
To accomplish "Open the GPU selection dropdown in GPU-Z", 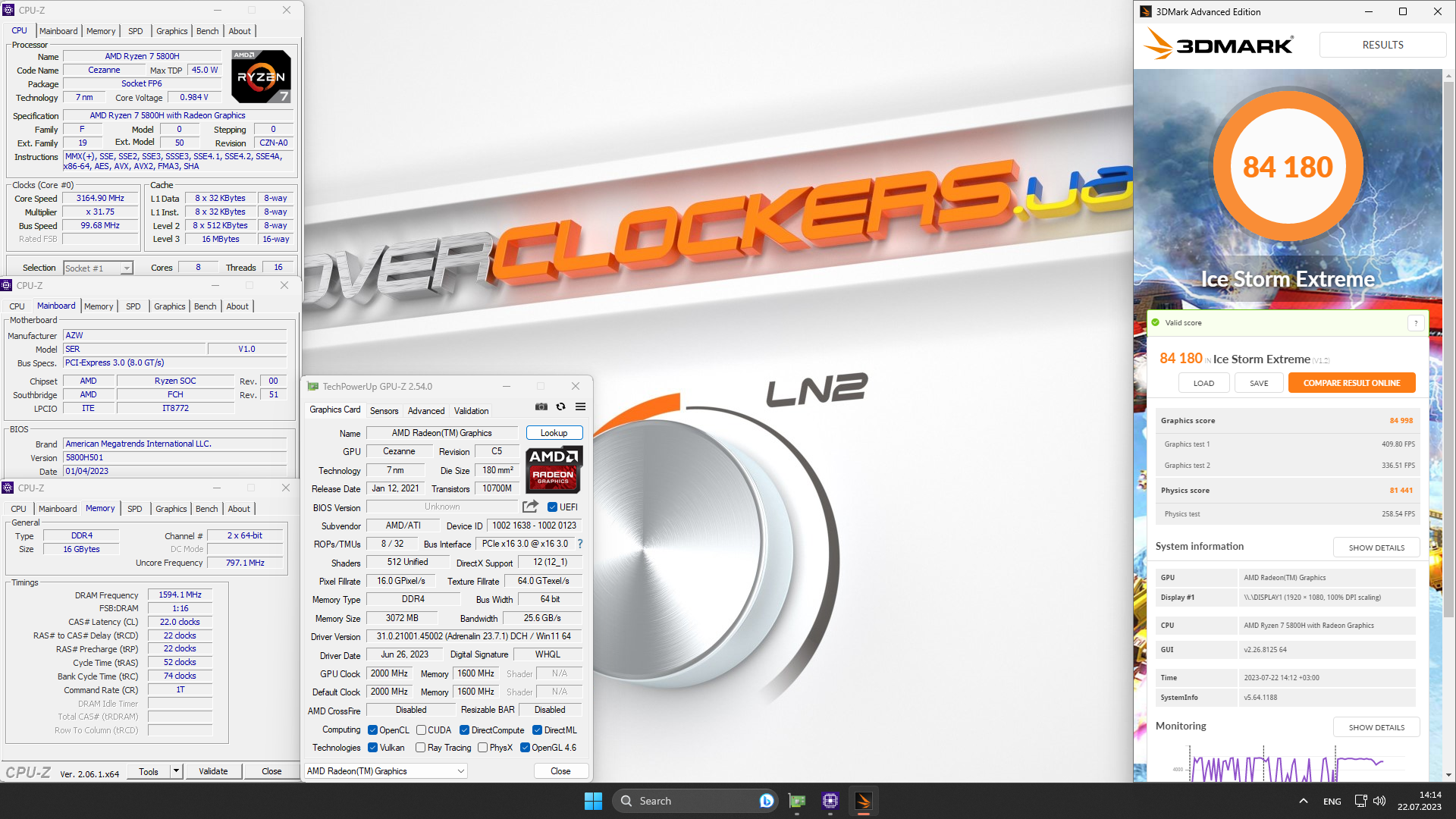I will [x=386, y=771].
